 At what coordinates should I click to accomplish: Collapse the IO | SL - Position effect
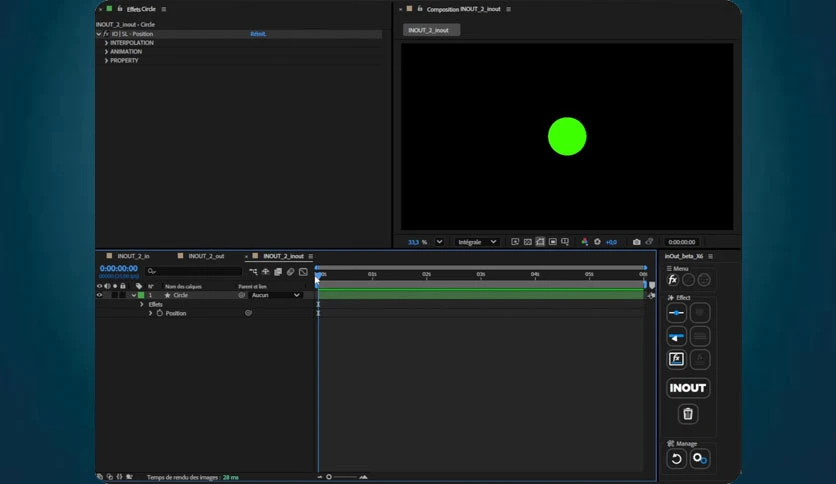pos(99,34)
